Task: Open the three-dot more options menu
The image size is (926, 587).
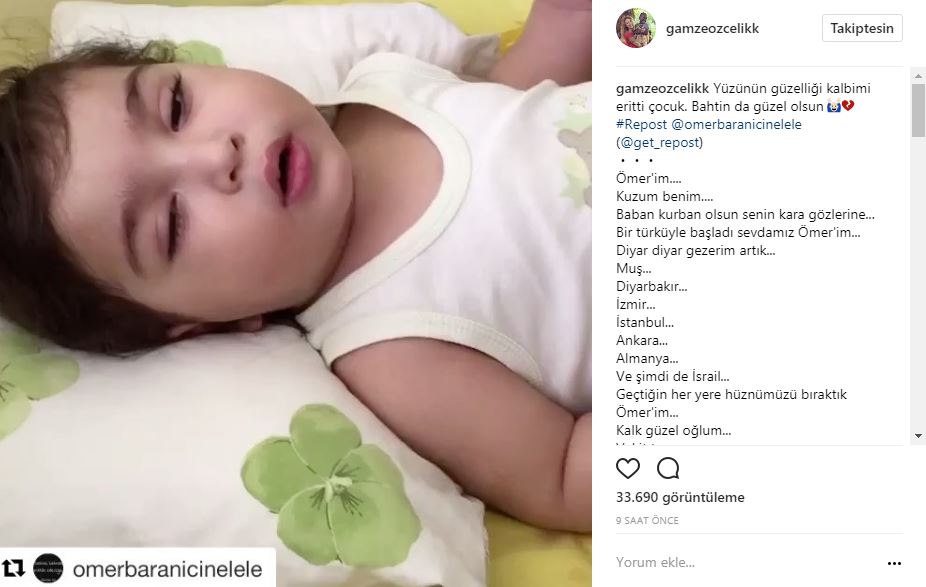Action: (x=894, y=563)
